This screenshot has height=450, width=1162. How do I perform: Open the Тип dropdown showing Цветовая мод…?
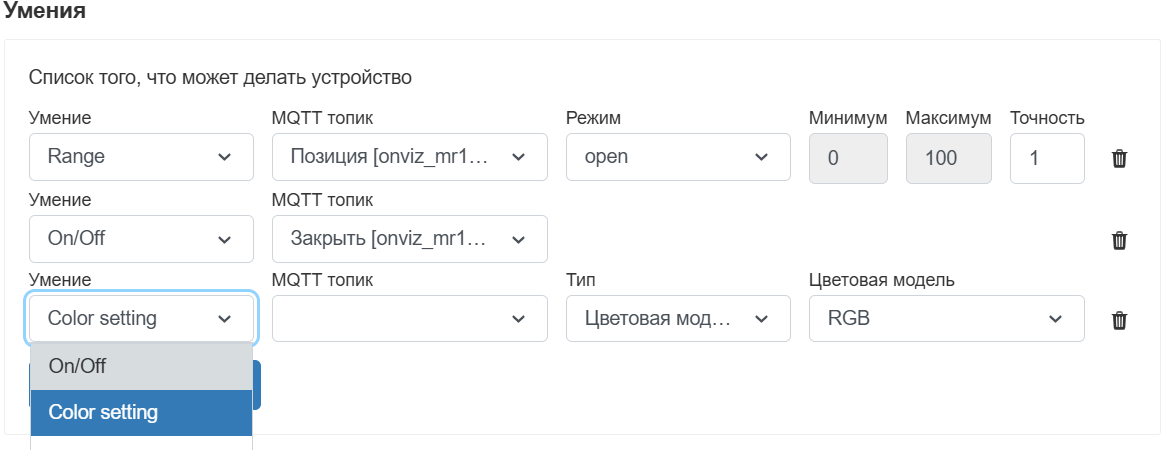[x=677, y=319]
